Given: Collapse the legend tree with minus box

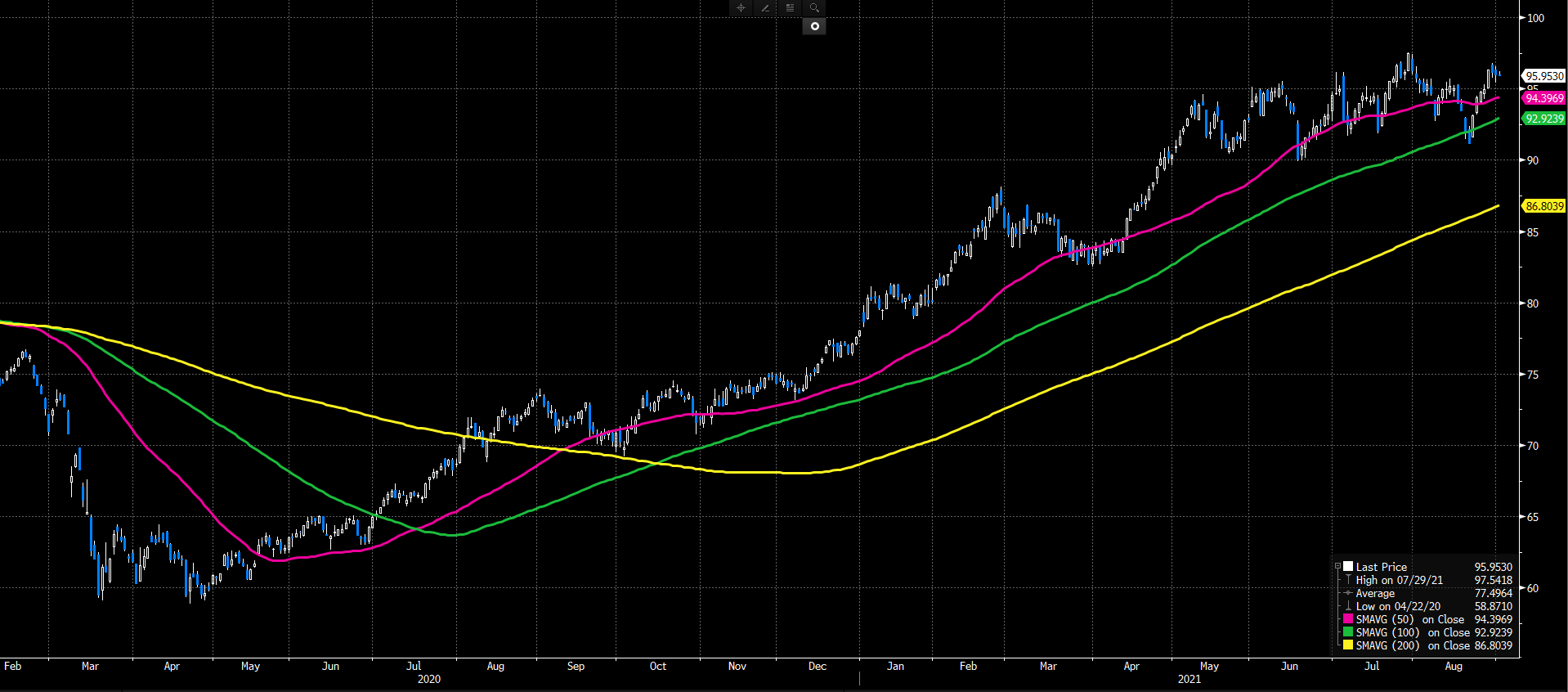Looking at the screenshot, I should tap(1337, 566).
